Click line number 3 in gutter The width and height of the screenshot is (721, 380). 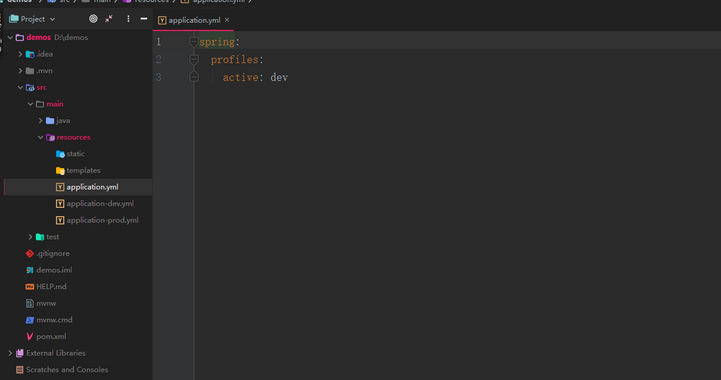tap(159, 77)
